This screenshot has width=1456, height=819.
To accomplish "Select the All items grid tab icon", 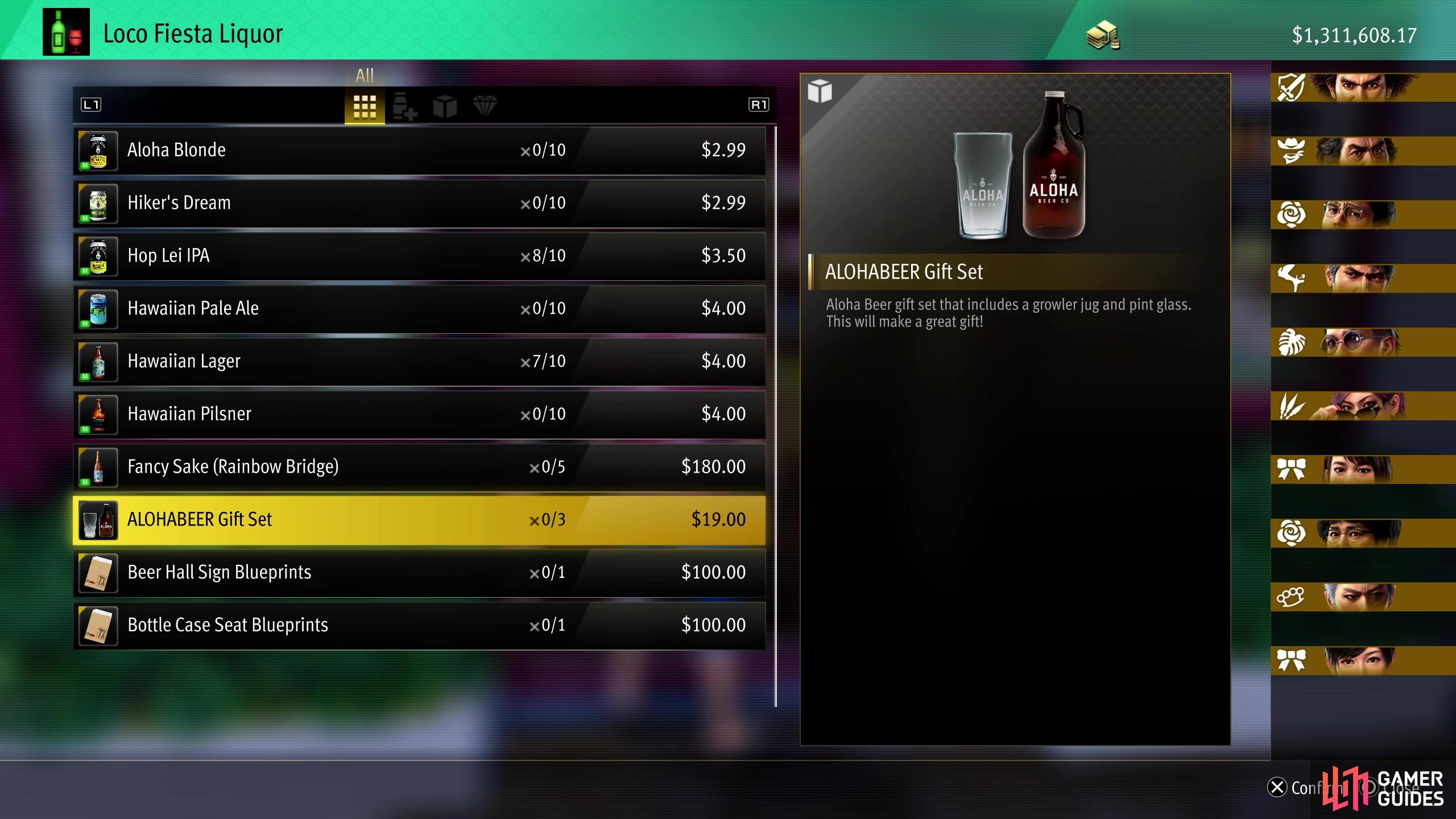I will (x=365, y=106).
